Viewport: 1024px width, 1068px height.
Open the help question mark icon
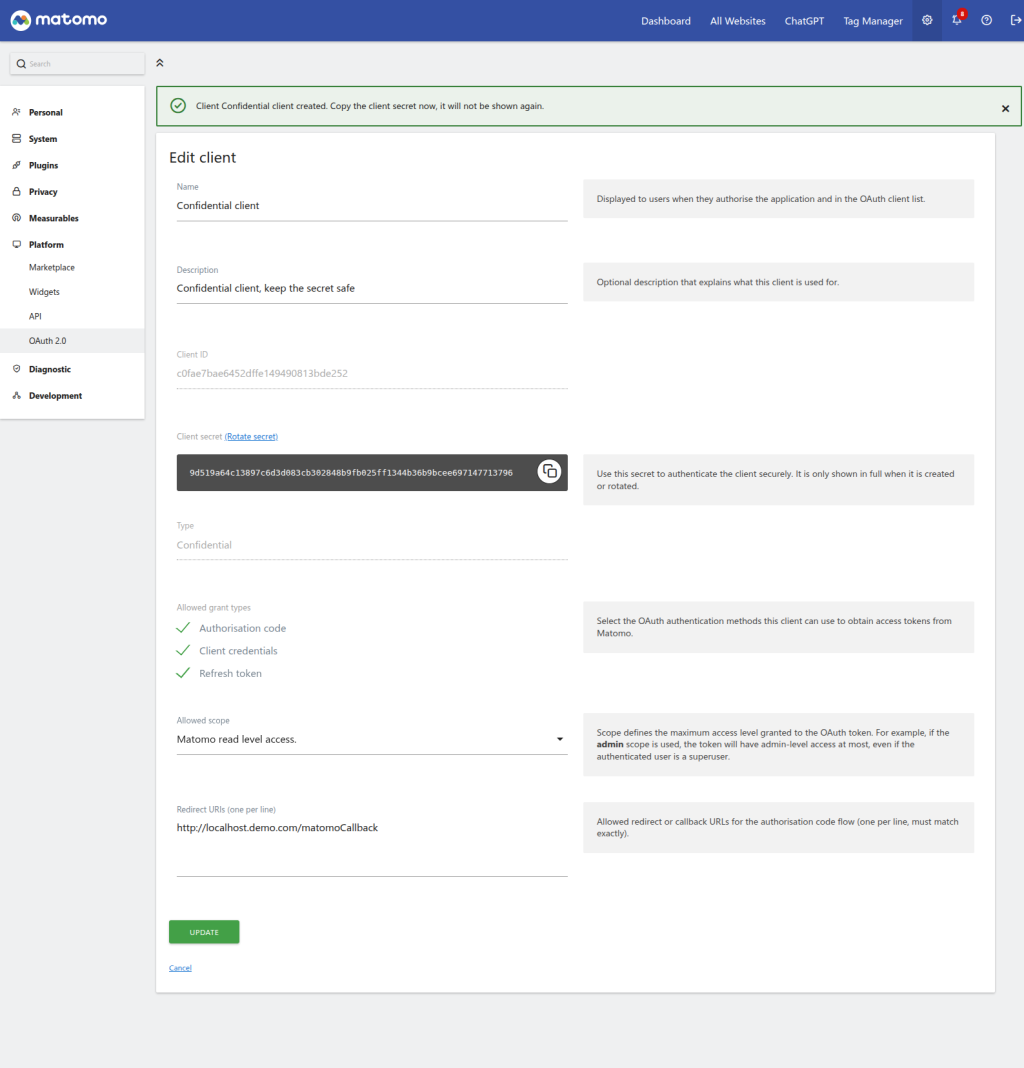986,21
